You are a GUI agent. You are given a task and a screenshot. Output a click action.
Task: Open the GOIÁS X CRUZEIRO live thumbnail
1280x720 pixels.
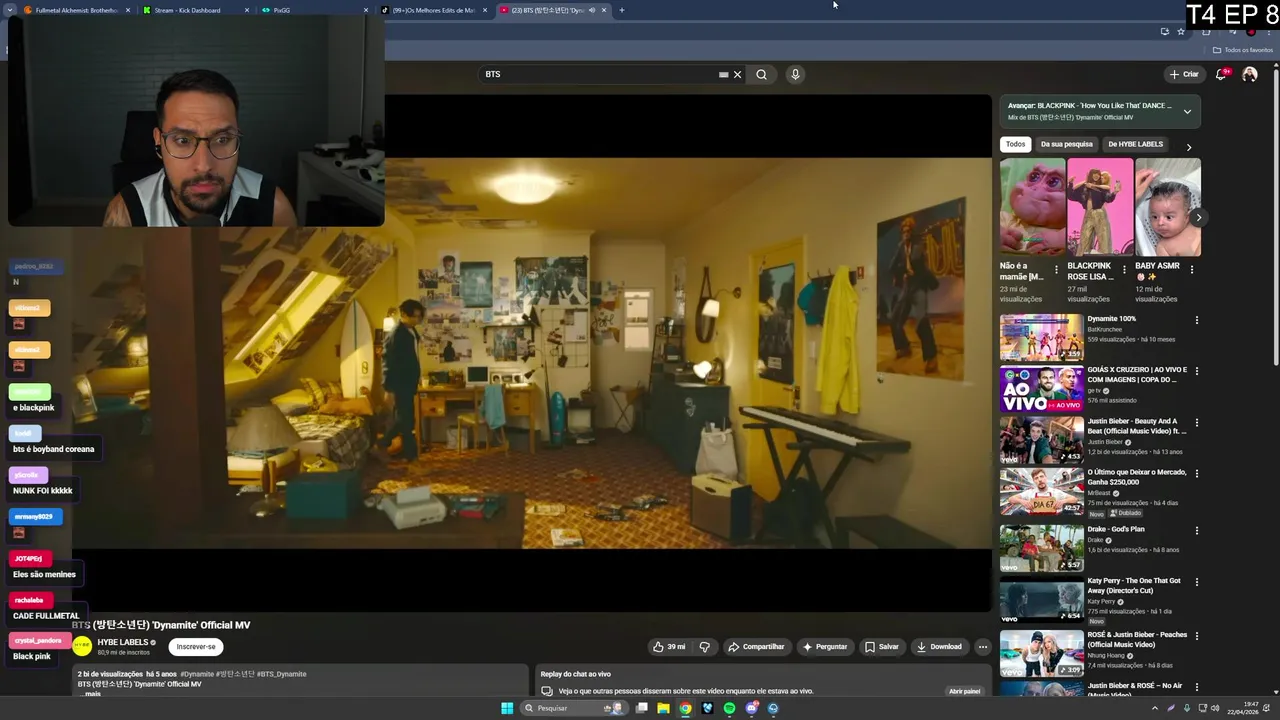pos(1041,388)
